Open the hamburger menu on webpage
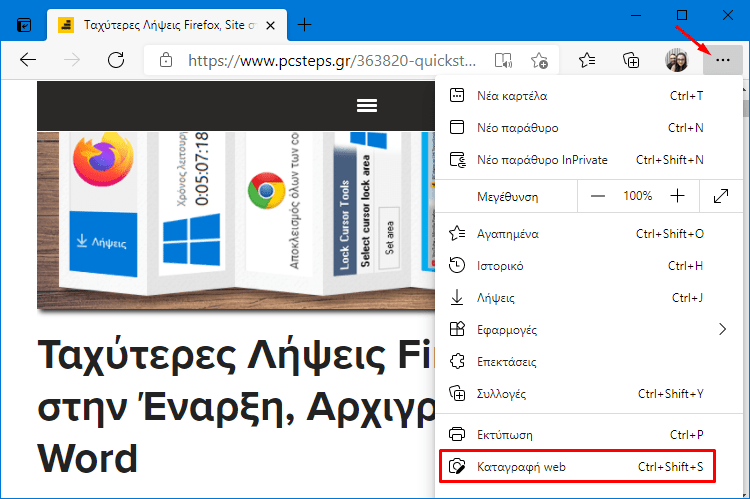 tap(367, 105)
